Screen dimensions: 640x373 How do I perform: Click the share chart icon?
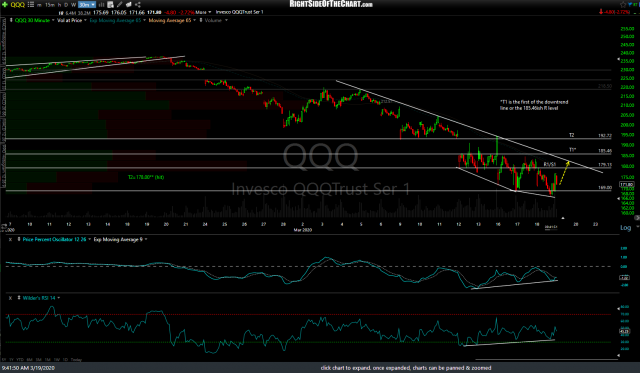coord(138,5)
